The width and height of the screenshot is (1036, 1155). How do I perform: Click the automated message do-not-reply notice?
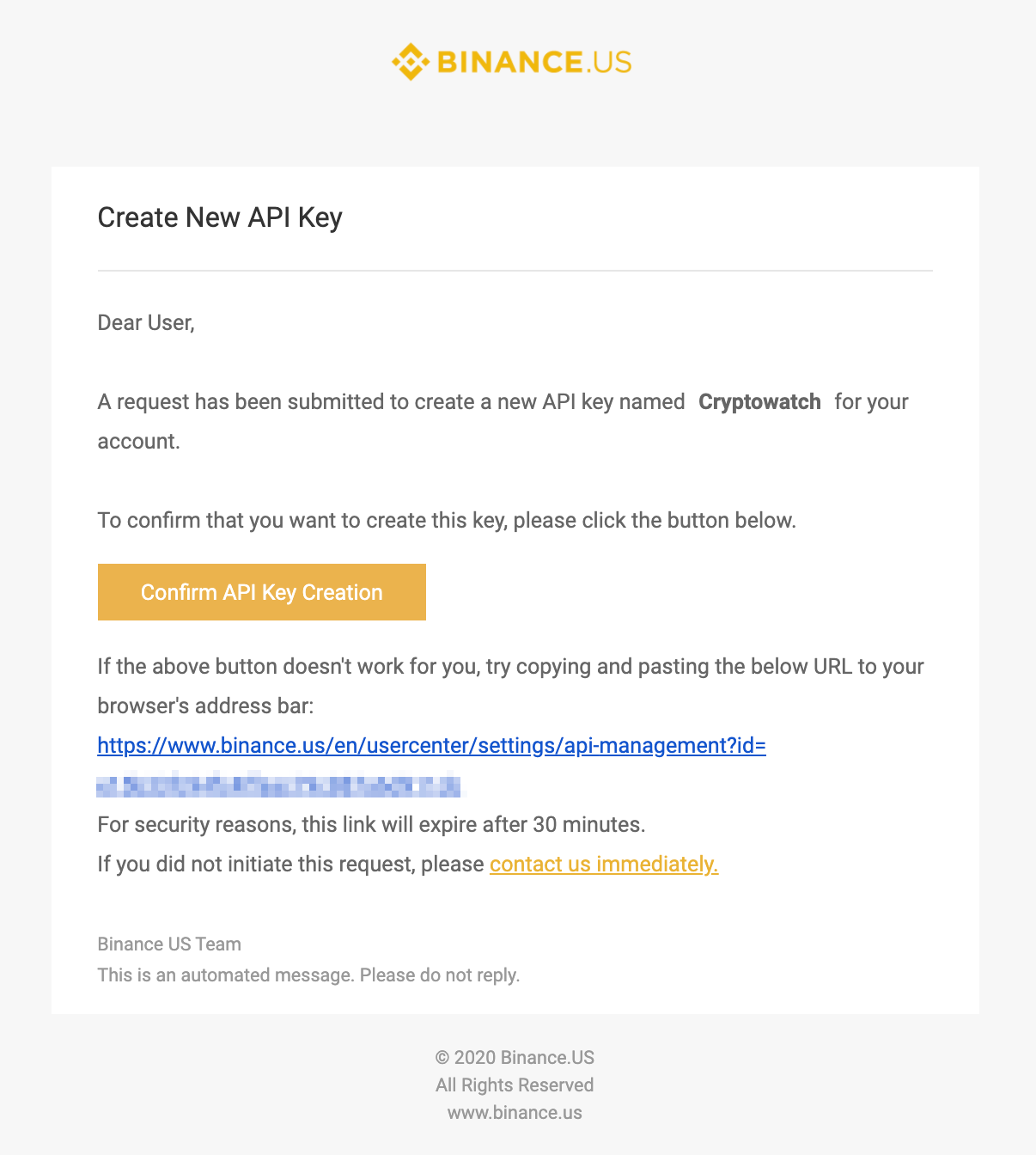(308, 975)
